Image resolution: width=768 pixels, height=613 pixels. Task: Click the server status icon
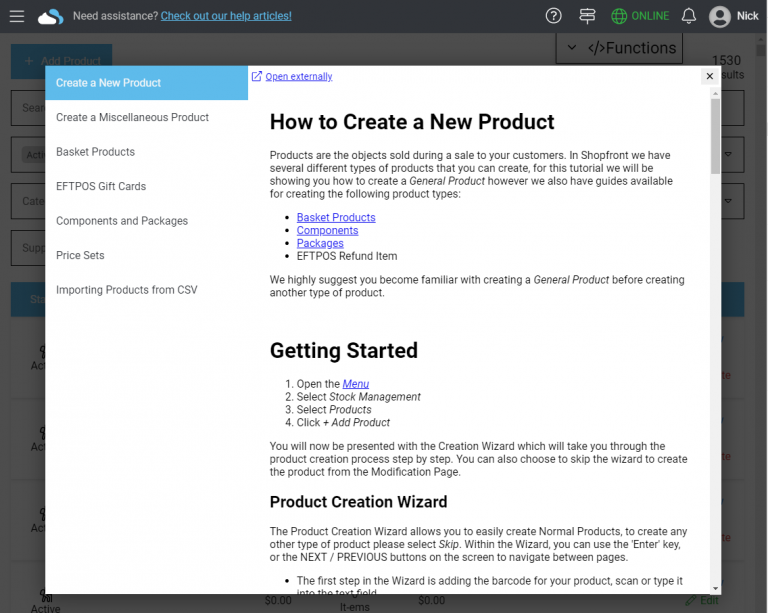587,16
